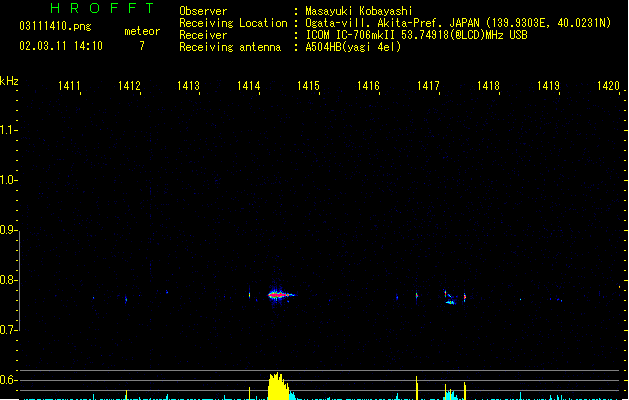Click the 1412 time axis marker
This screenshot has height=400, width=629.
tap(129, 86)
